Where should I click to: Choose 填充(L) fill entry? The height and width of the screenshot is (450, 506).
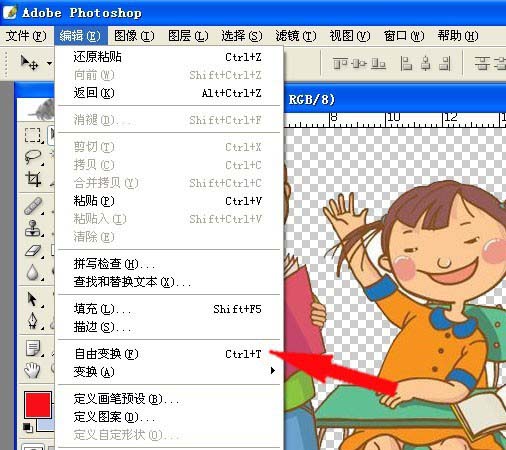click(169, 309)
